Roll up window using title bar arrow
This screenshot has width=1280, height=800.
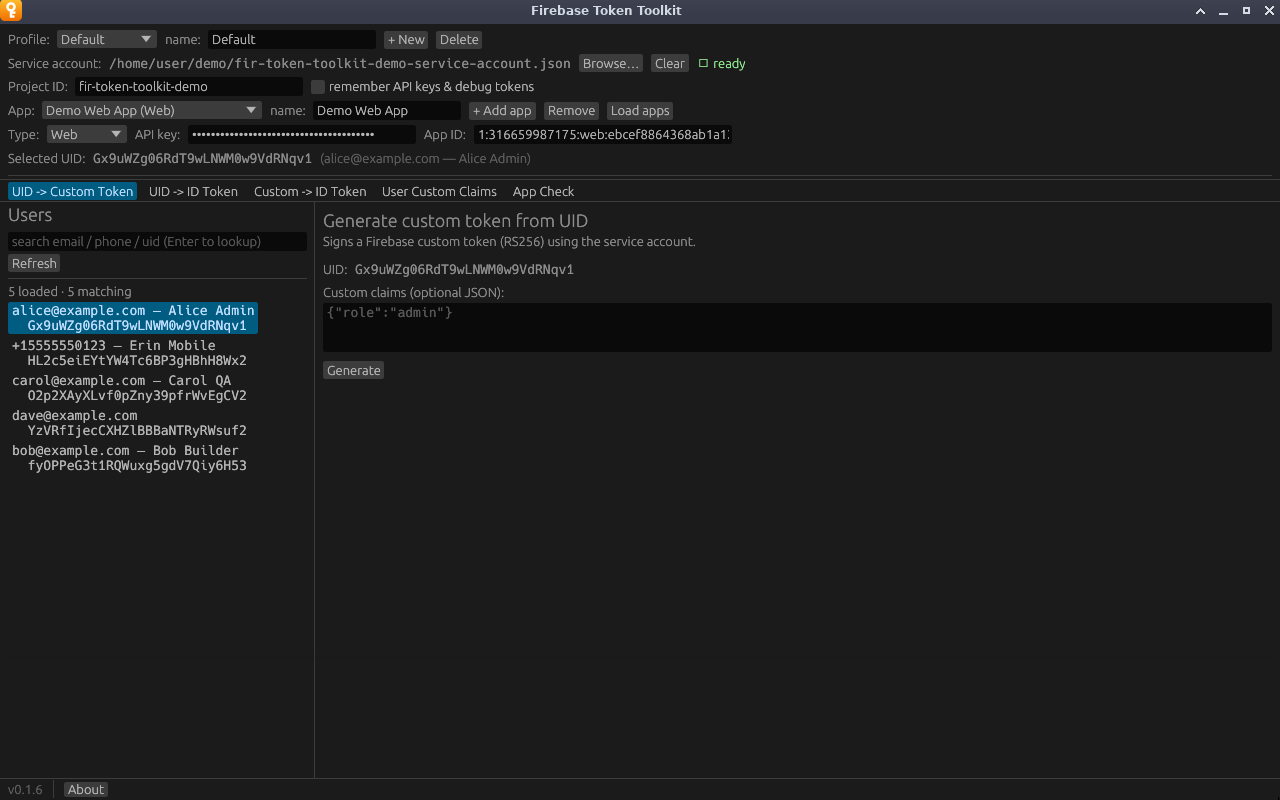[x=1201, y=11]
